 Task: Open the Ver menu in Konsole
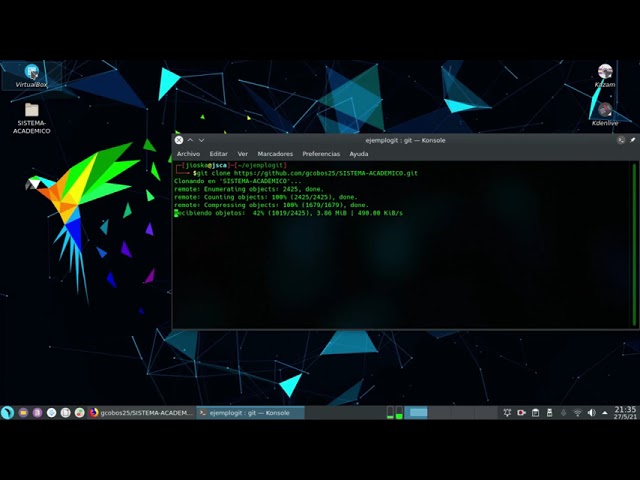[x=242, y=154]
